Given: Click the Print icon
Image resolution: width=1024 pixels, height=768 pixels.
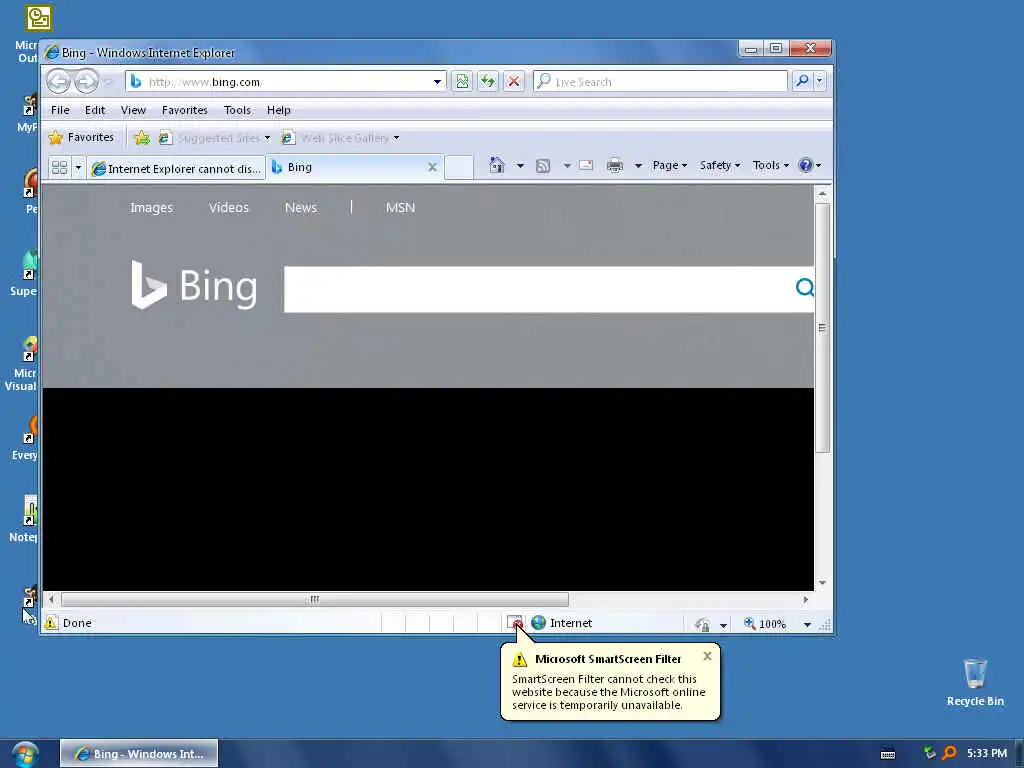Looking at the screenshot, I should (615, 165).
